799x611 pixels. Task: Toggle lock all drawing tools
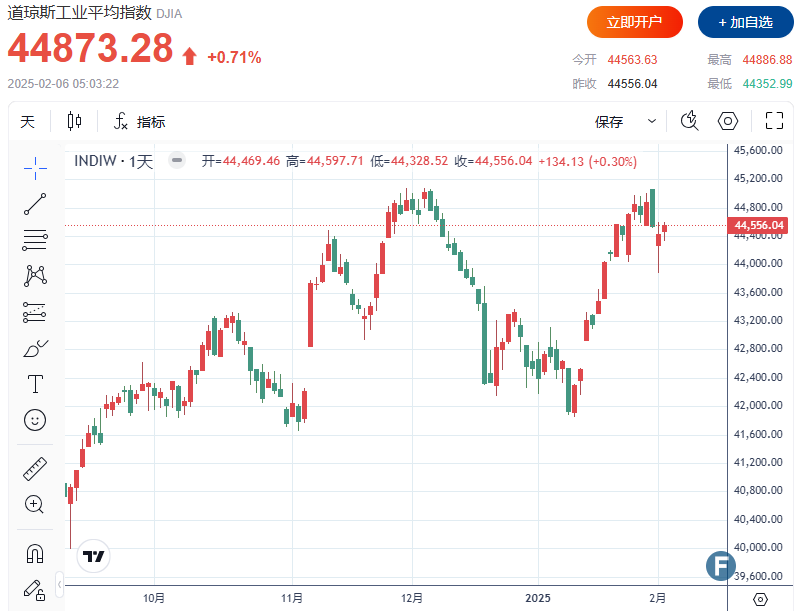click(35, 588)
